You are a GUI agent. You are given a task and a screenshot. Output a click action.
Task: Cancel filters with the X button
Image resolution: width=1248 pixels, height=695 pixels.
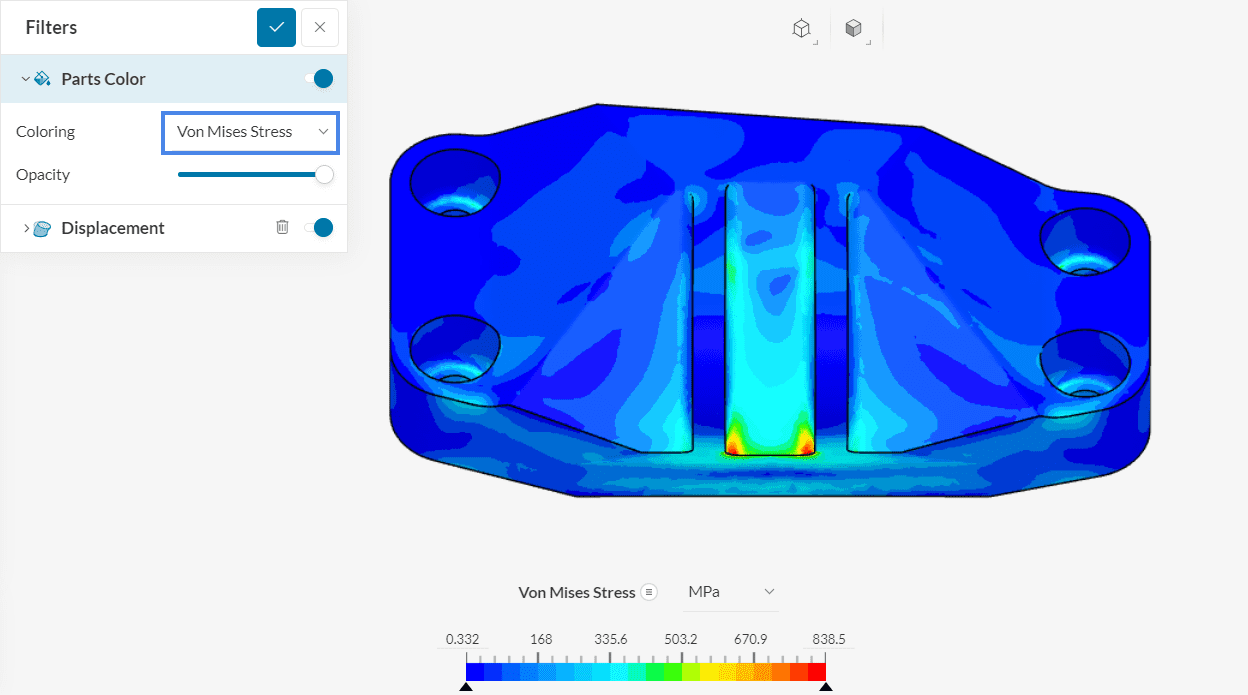[319, 27]
